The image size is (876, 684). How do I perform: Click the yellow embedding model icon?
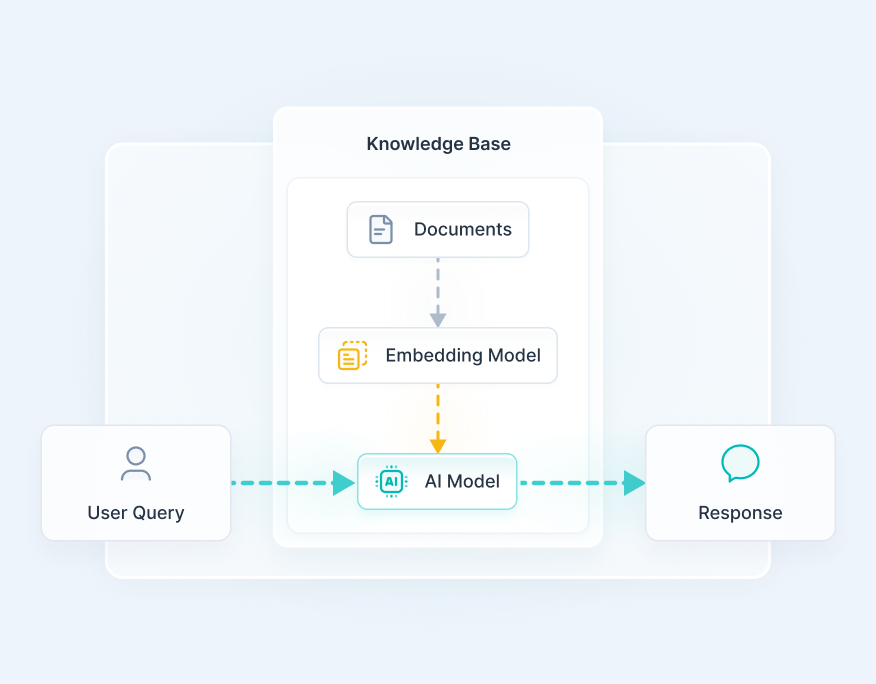coord(353,355)
